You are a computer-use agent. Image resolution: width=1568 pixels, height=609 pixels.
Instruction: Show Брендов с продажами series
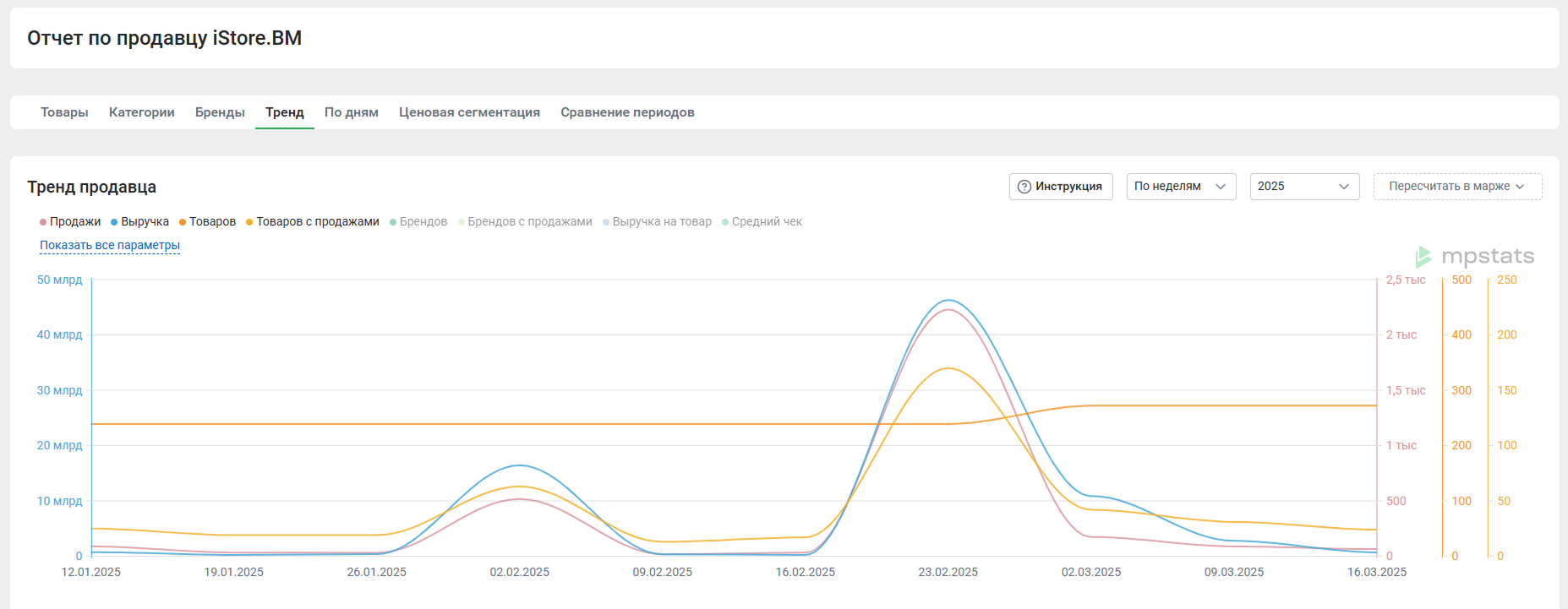[525, 222]
